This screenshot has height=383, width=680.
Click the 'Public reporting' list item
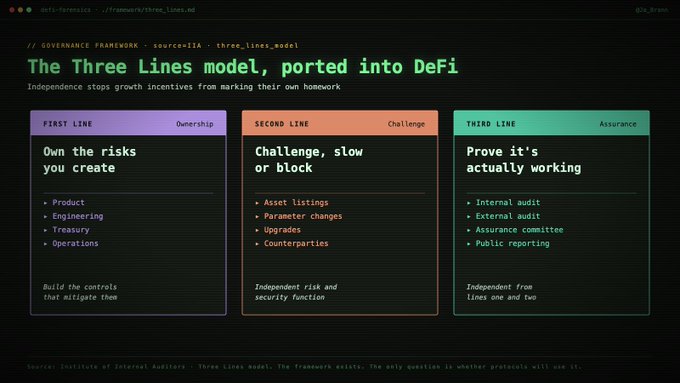point(513,243)
